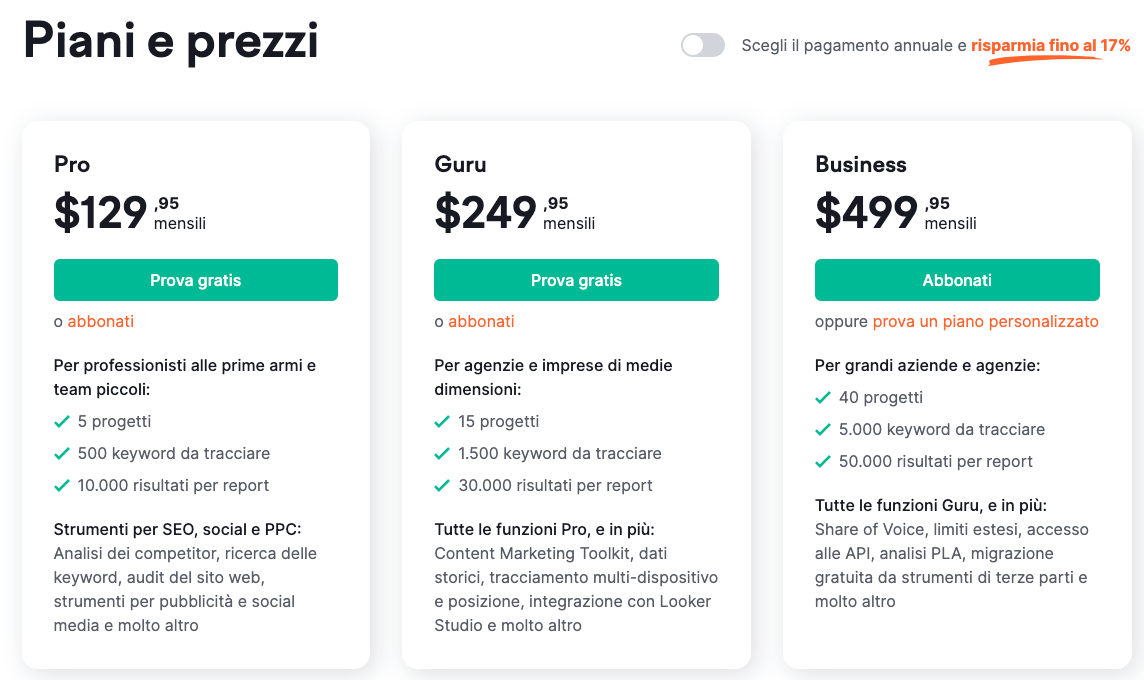The width and height of the screenshot is (1144, 680).
Task: Click the underlined "risparmia fino al 17%" text
Action: (1051, 45)
